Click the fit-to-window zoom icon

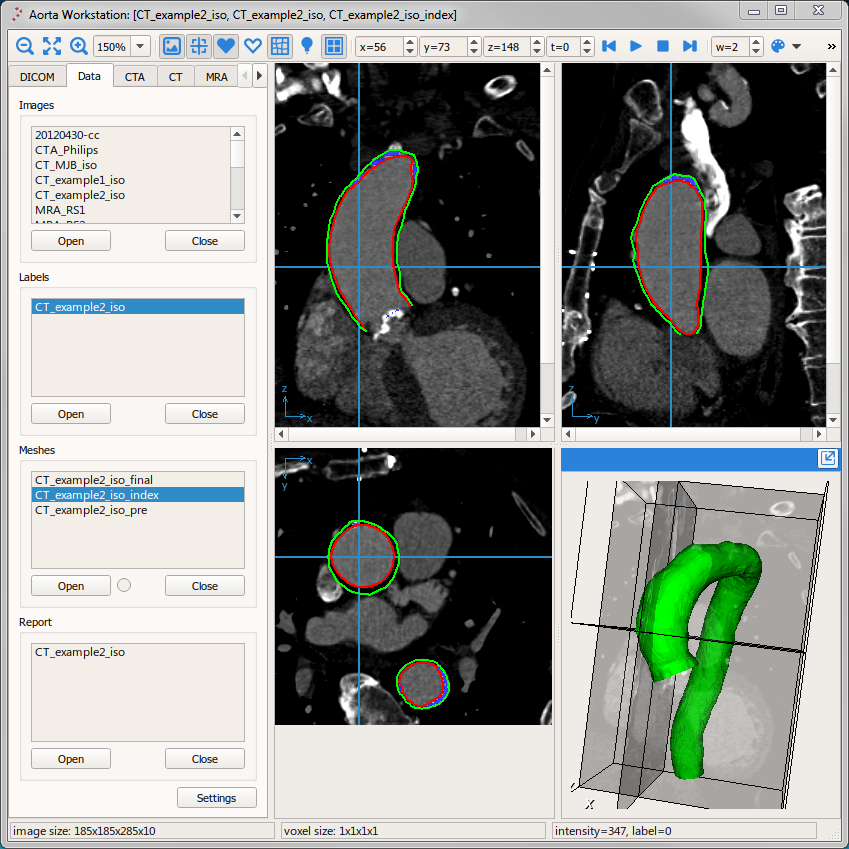52,46
